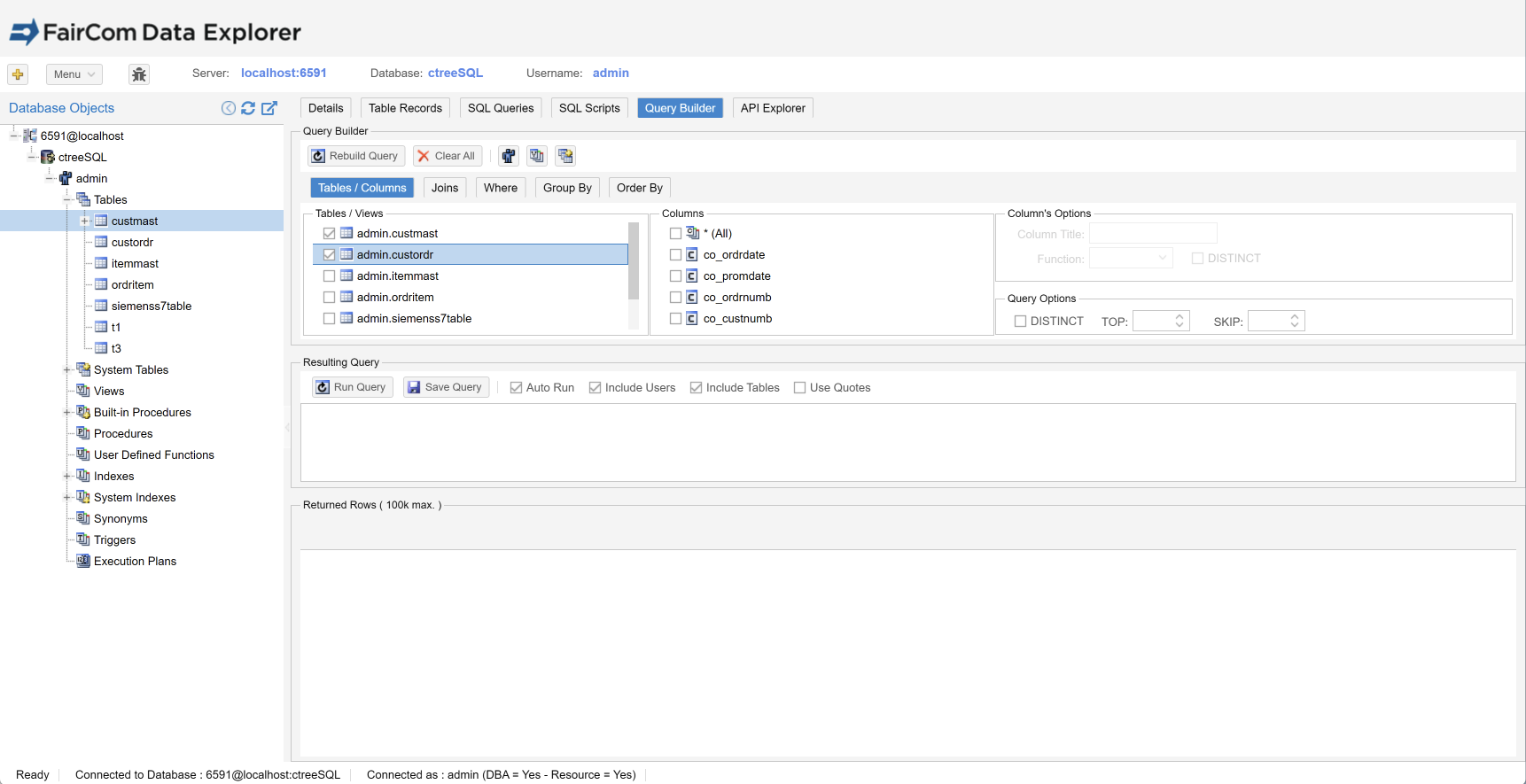Click the third icon right of Clear All
1526x784 pixels.
pyautogui.click(x=565, y=156)
